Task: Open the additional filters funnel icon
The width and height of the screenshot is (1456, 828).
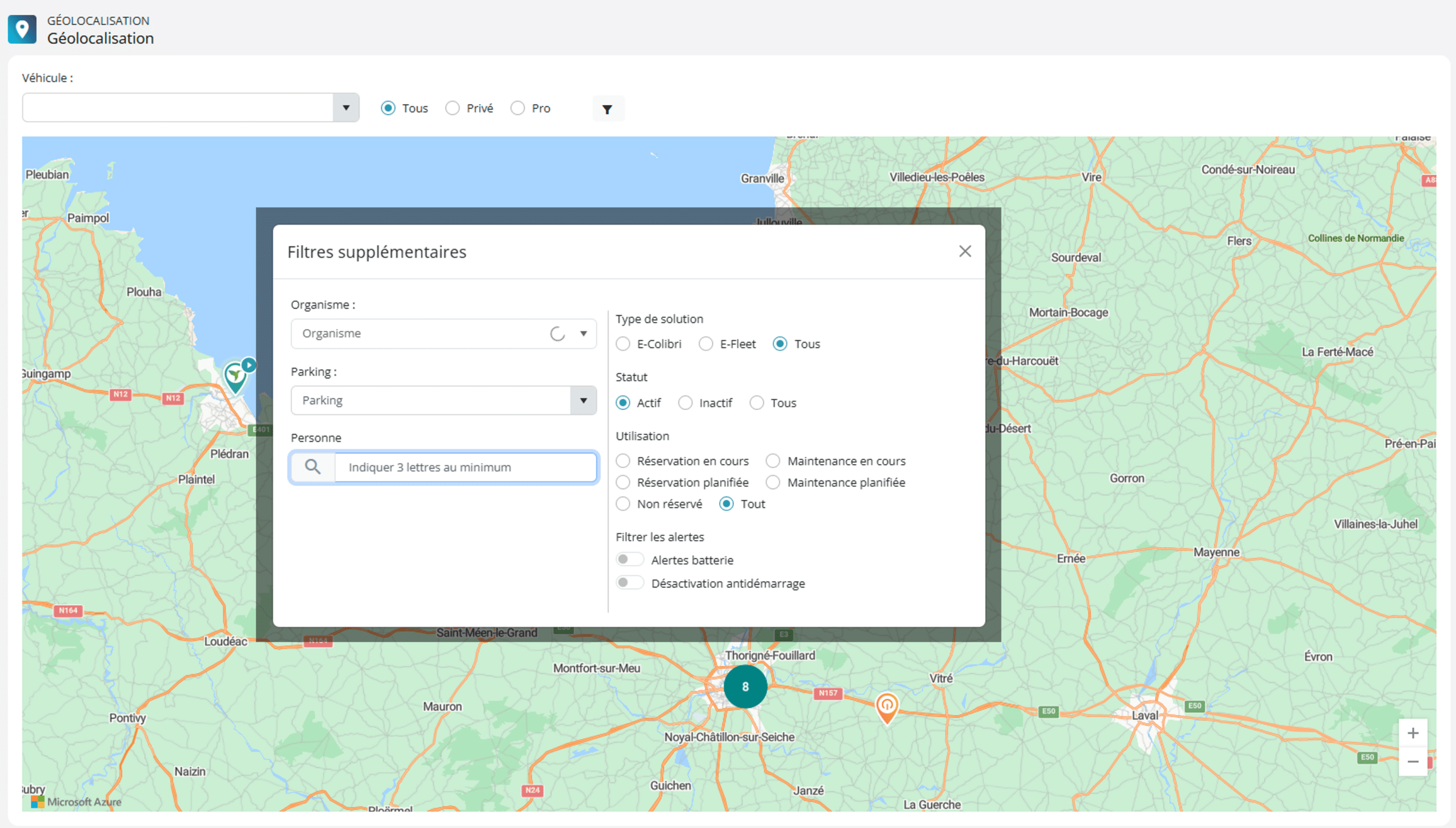Action: pyautogui.click(x=608, y=109)
